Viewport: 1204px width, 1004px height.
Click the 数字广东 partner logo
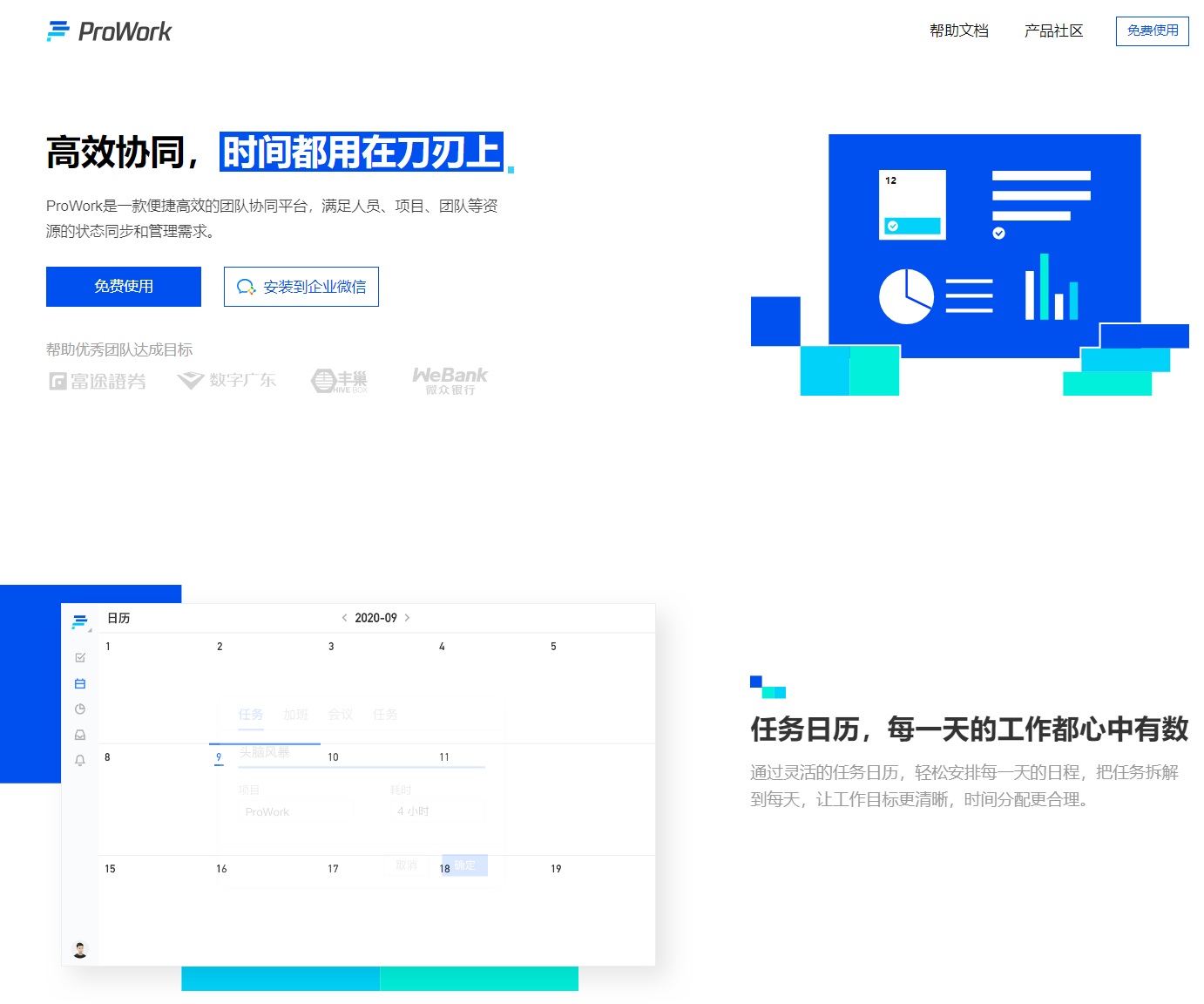227,380
